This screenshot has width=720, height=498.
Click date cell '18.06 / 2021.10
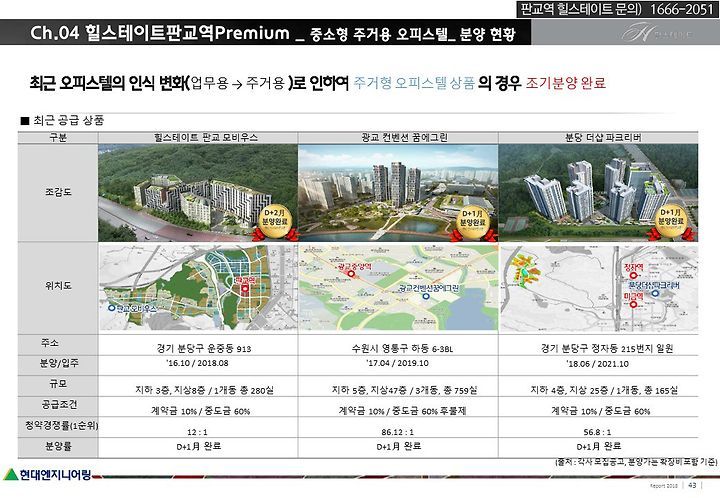pos(598,364)
